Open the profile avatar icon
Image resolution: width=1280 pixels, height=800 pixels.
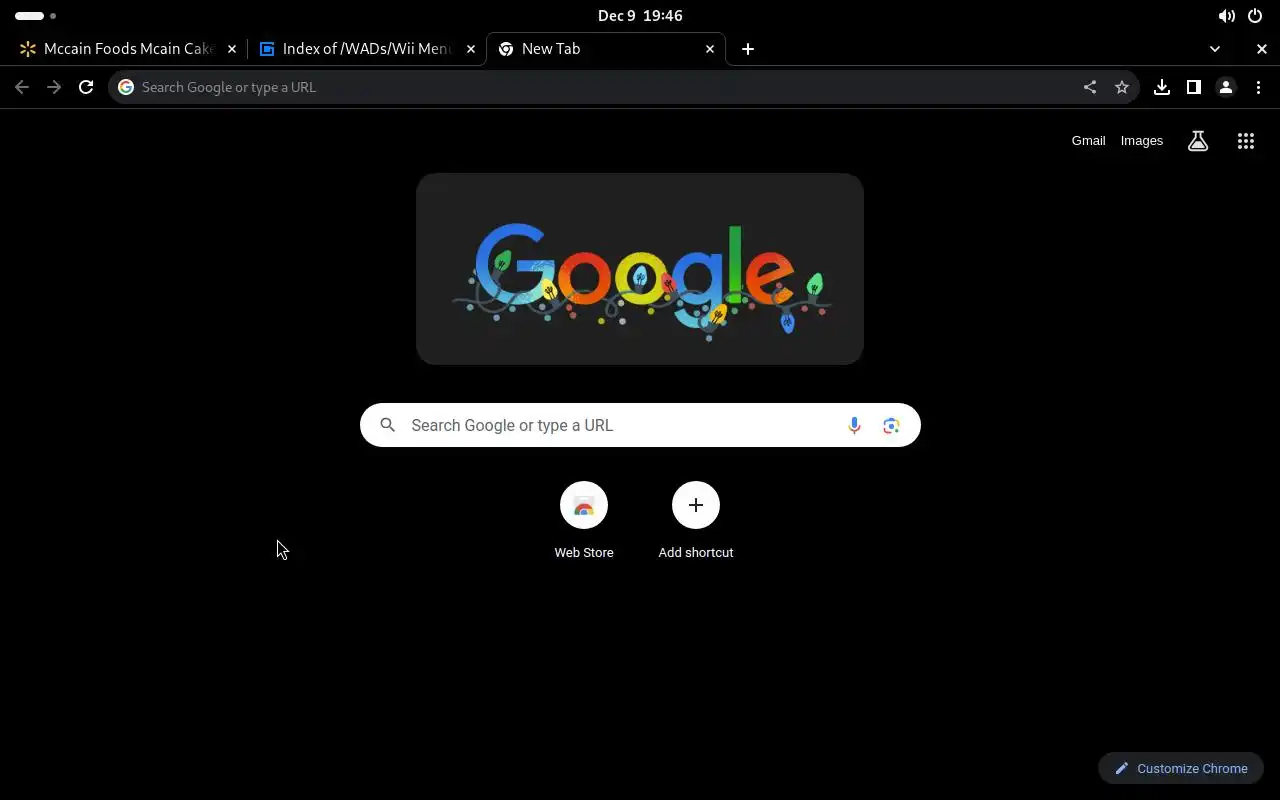point(1226,87)
